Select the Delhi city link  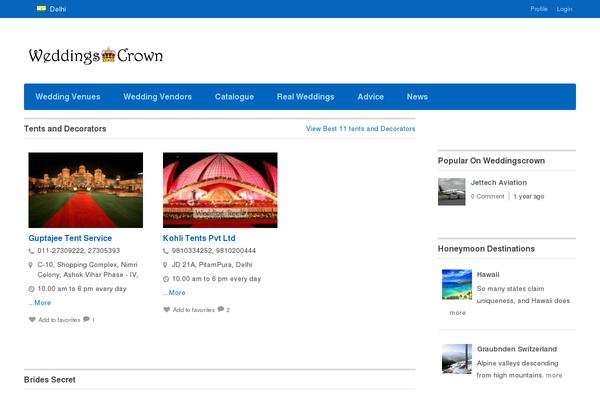58,9
